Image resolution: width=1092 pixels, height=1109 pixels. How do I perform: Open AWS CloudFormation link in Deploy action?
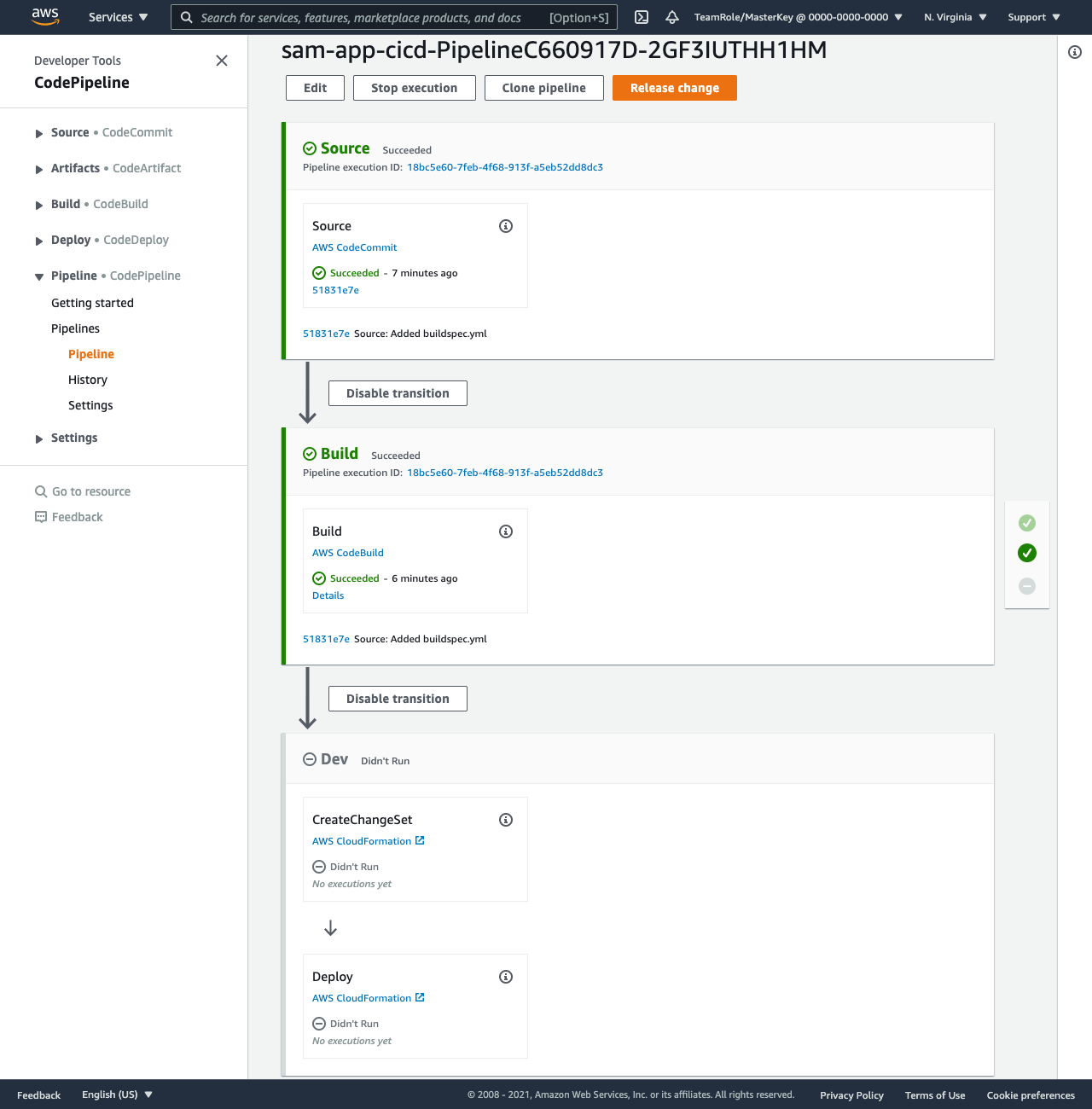(x=362, y=998)
